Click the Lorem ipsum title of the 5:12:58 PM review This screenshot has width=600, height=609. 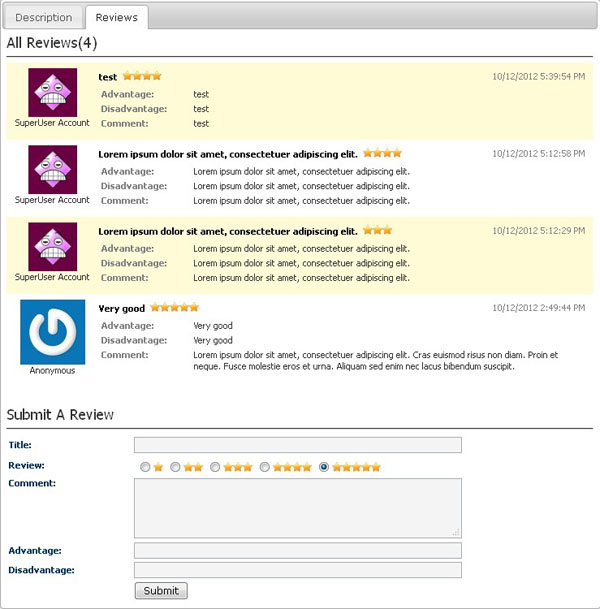228,154
